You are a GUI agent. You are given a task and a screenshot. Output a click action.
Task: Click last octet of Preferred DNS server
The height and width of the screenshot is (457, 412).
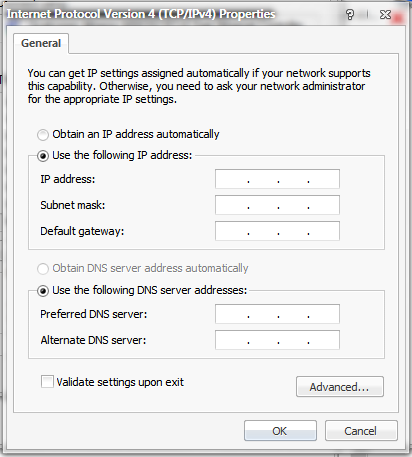(323, 314)
